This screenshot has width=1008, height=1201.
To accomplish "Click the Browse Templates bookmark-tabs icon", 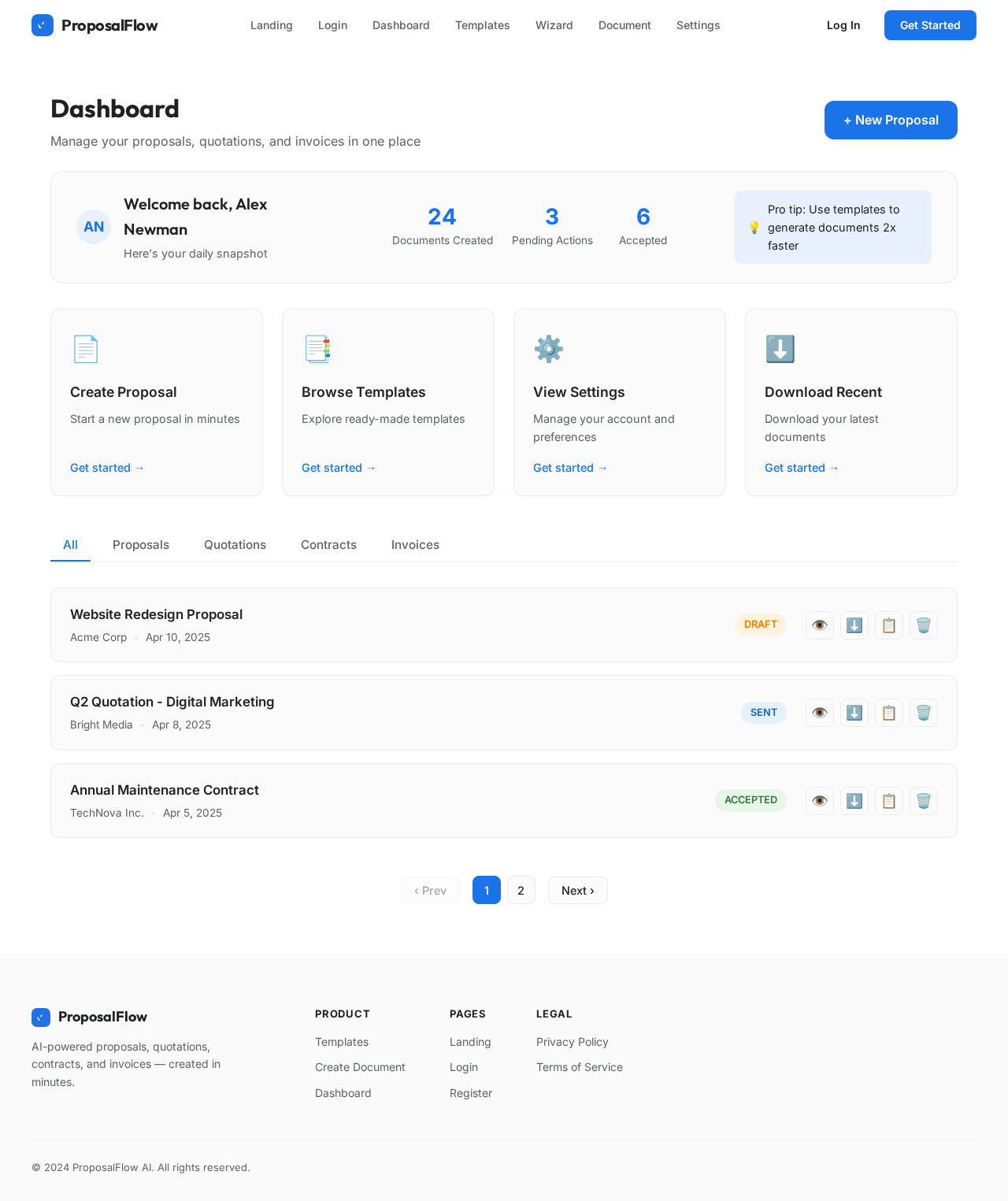I will 317,349.
